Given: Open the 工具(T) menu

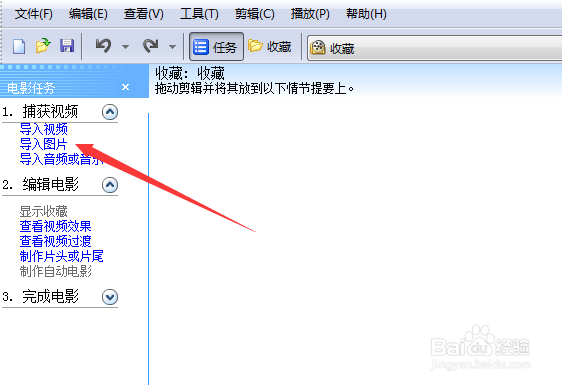Looking at the screenshot, I should tap(199, 14).
